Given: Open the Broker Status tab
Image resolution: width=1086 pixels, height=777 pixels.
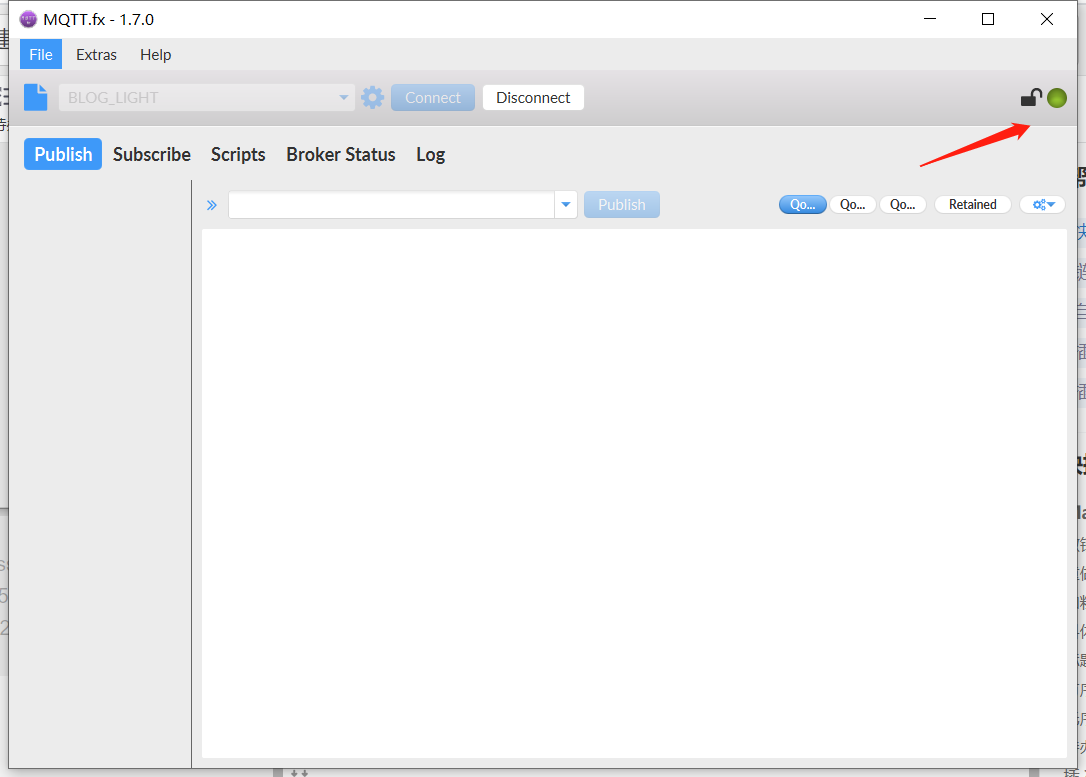Looking at the screenshot, I should (x=341, y=154).
